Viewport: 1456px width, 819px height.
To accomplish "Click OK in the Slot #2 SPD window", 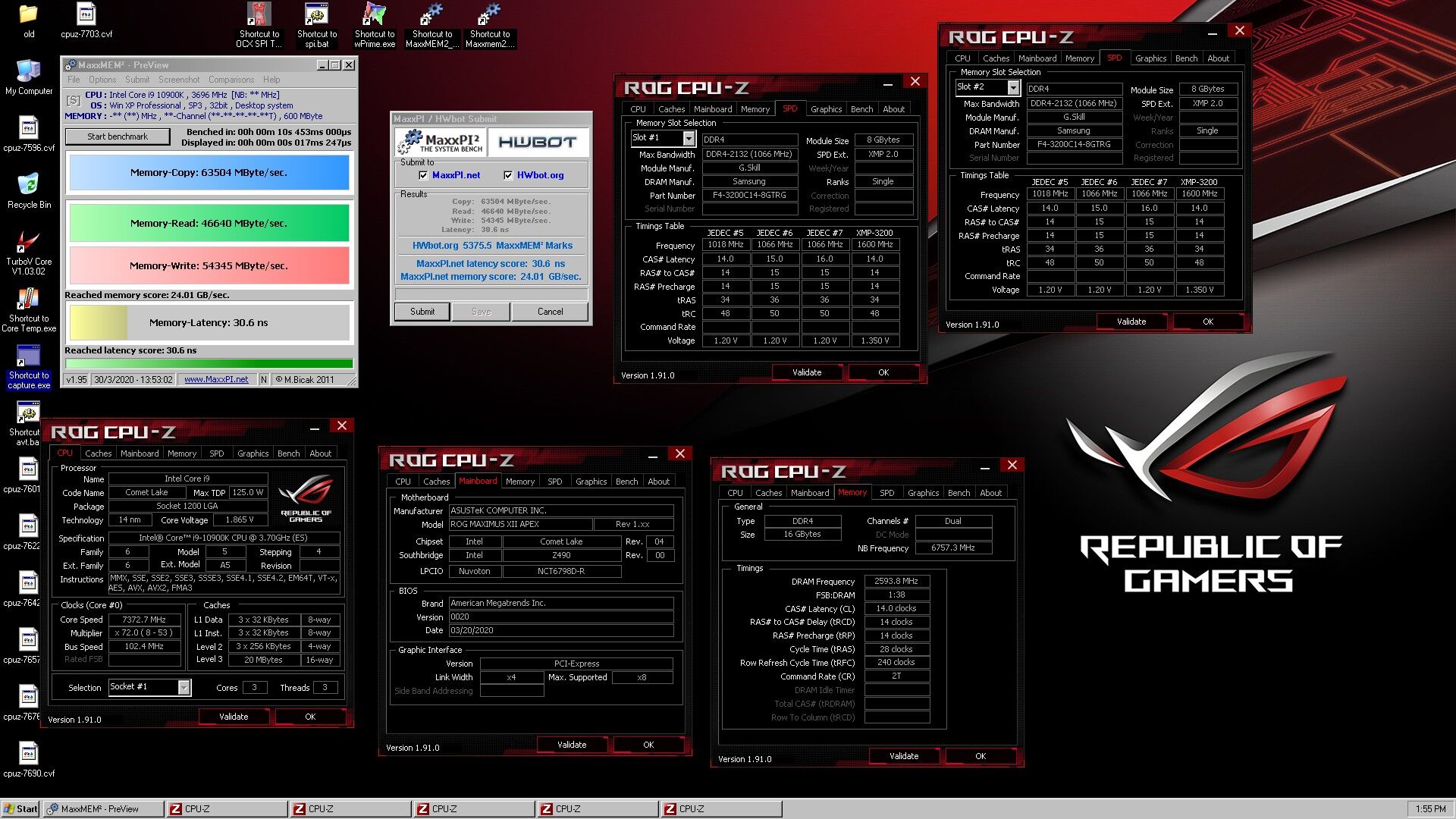I will coord(1208,322).
